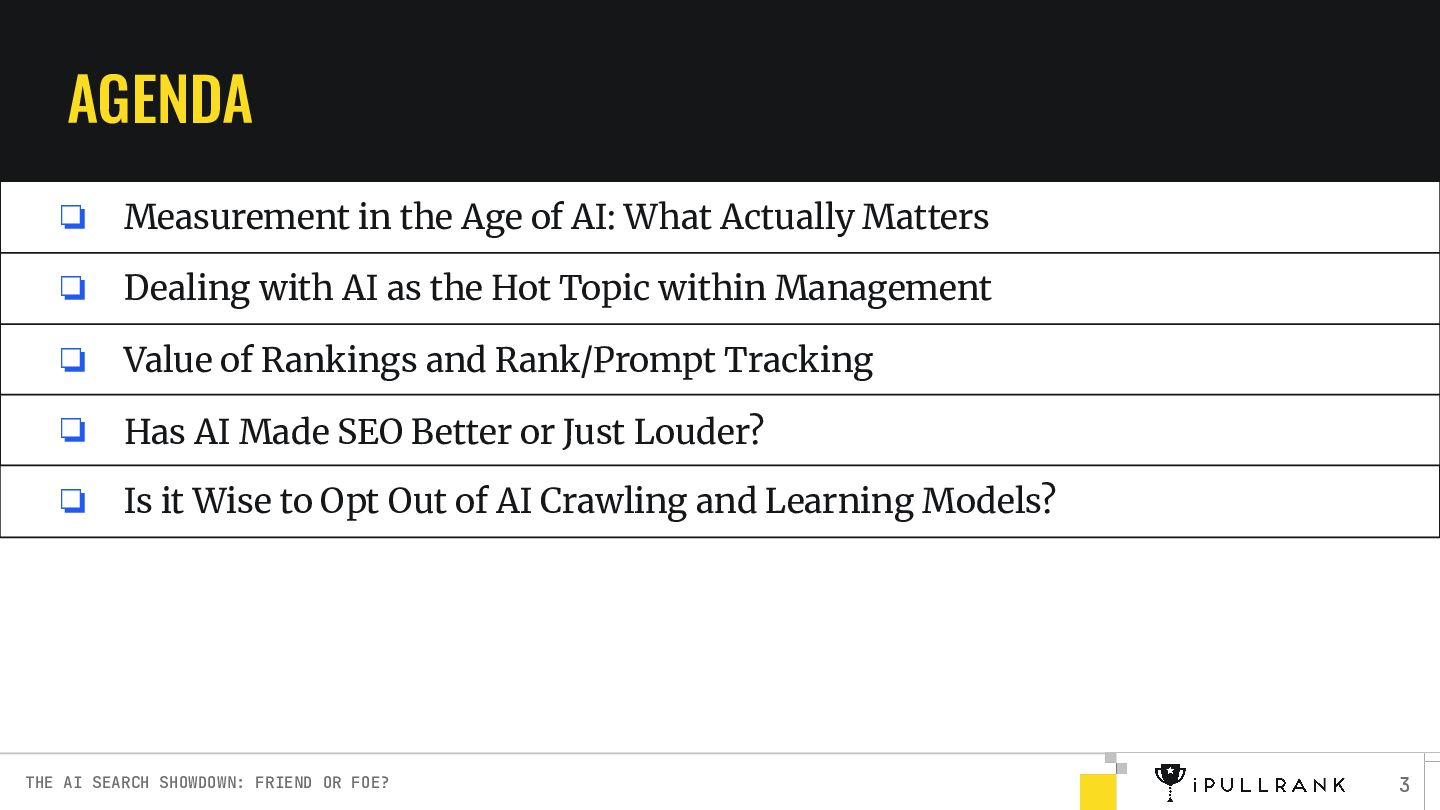Screen dimensions: 1440x810
Task: Mark the Has AI Made SEO Better checkbox
Action: [73, 430]
